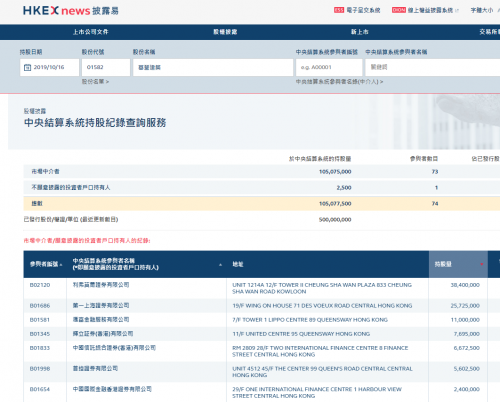This screenshot has height=402, width=500.
Task: Click the participant ID column header
Action: click(44, 264)
